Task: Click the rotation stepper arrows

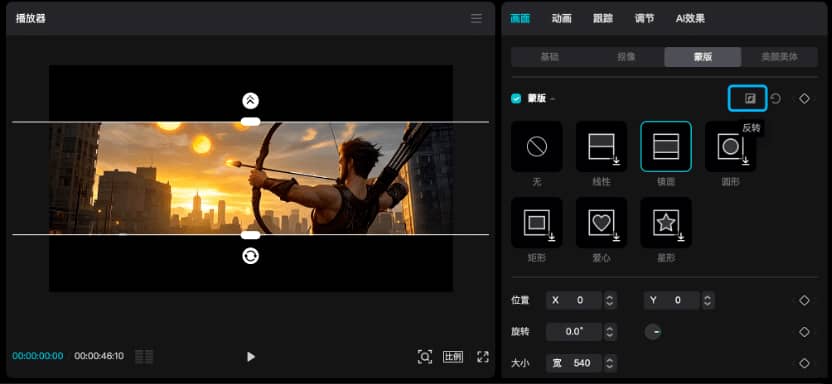Action: [x=610, y=332]
